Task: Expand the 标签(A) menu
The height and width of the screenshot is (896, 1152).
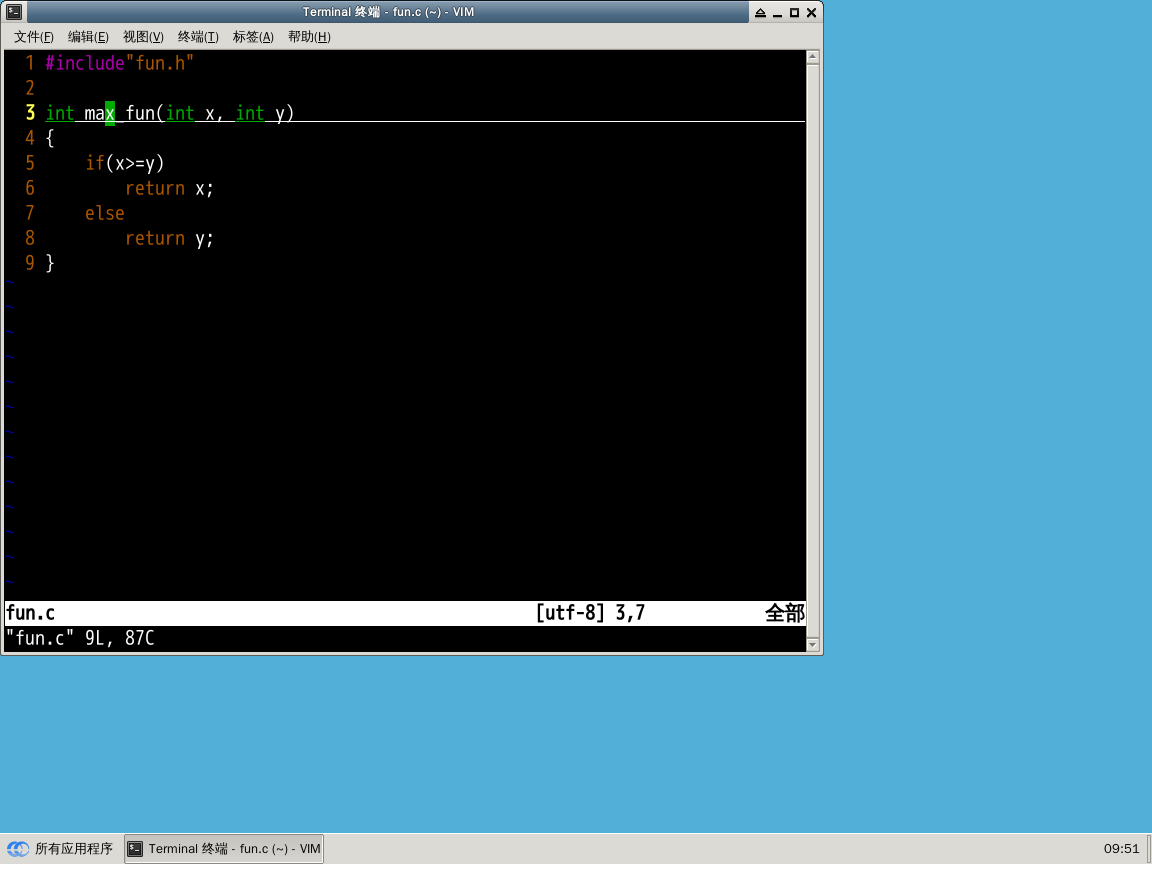Action: click(x=253, y=37)
